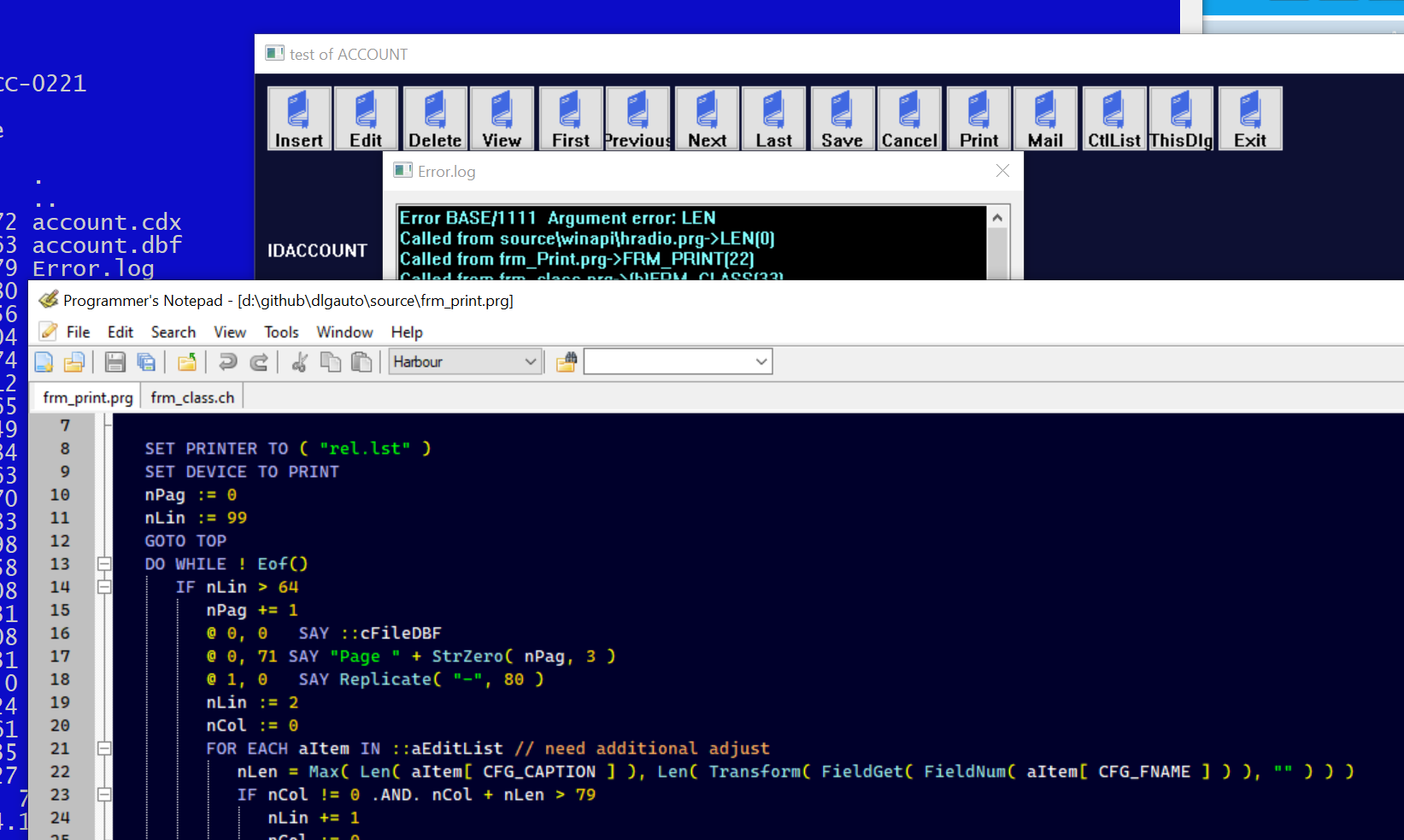Image resolution: width=1404 pixels, height=840 pixels.
Task: Collapse the IF nLin fold on line 14
Action: point(104,587)
